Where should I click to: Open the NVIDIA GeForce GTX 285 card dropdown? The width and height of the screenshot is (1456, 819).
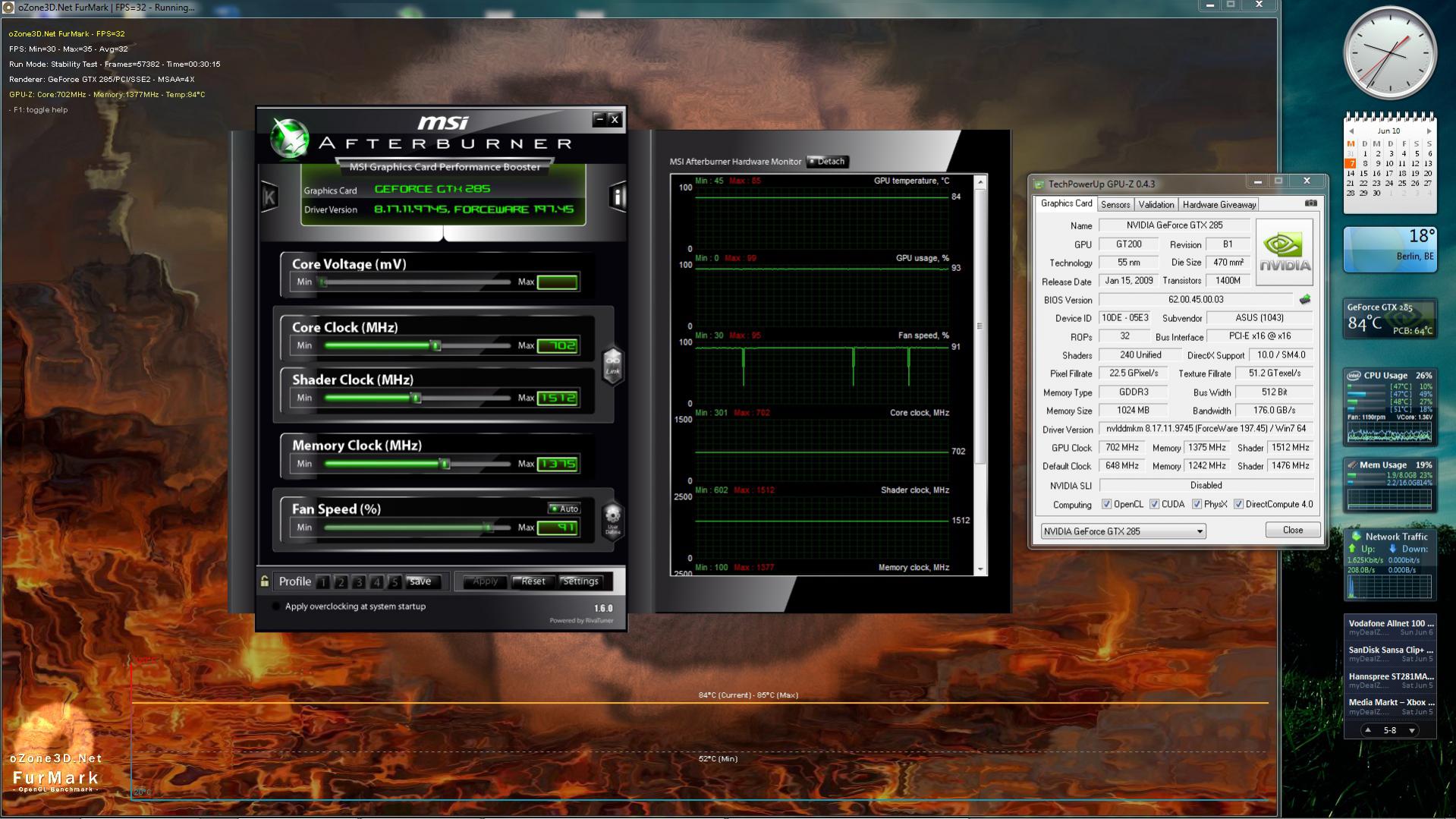(x=1124, y=531)
